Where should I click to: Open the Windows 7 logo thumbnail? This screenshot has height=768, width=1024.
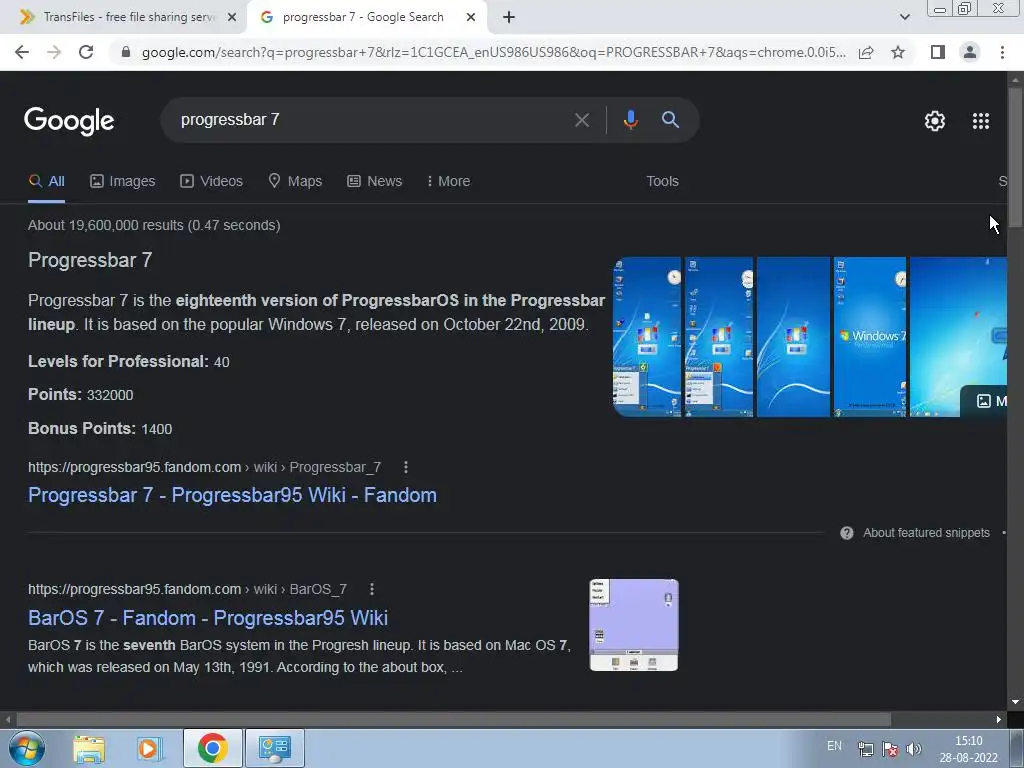click(870, 337)
